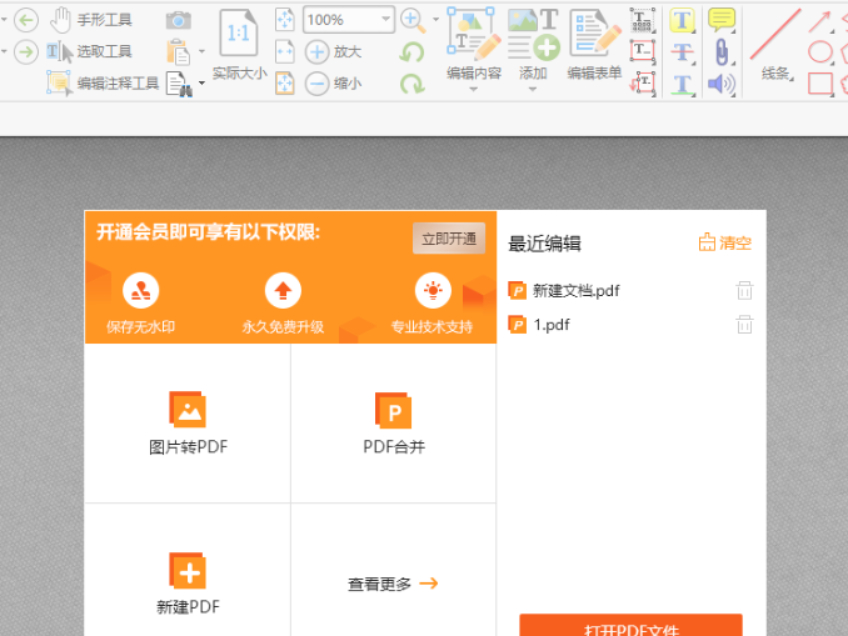
Task: Select the callout text box tool with red arrow
Action: (x=642, y=83)
